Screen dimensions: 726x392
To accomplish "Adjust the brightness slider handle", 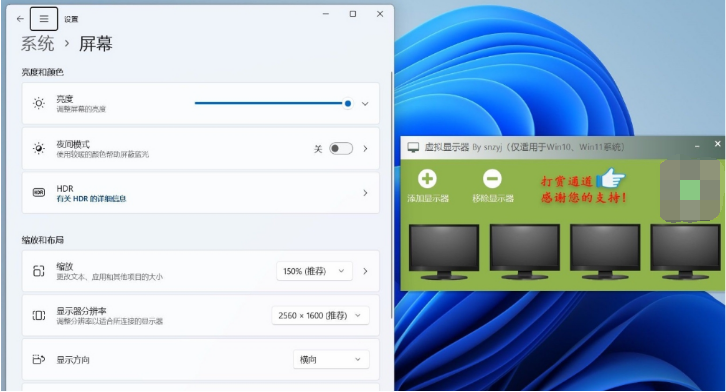I will click(x=348, y=103).
